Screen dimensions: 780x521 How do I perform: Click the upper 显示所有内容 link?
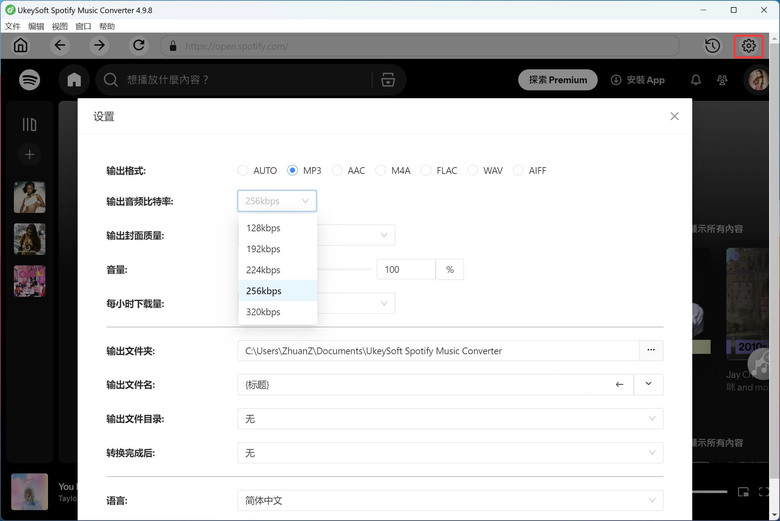(717, 229)
